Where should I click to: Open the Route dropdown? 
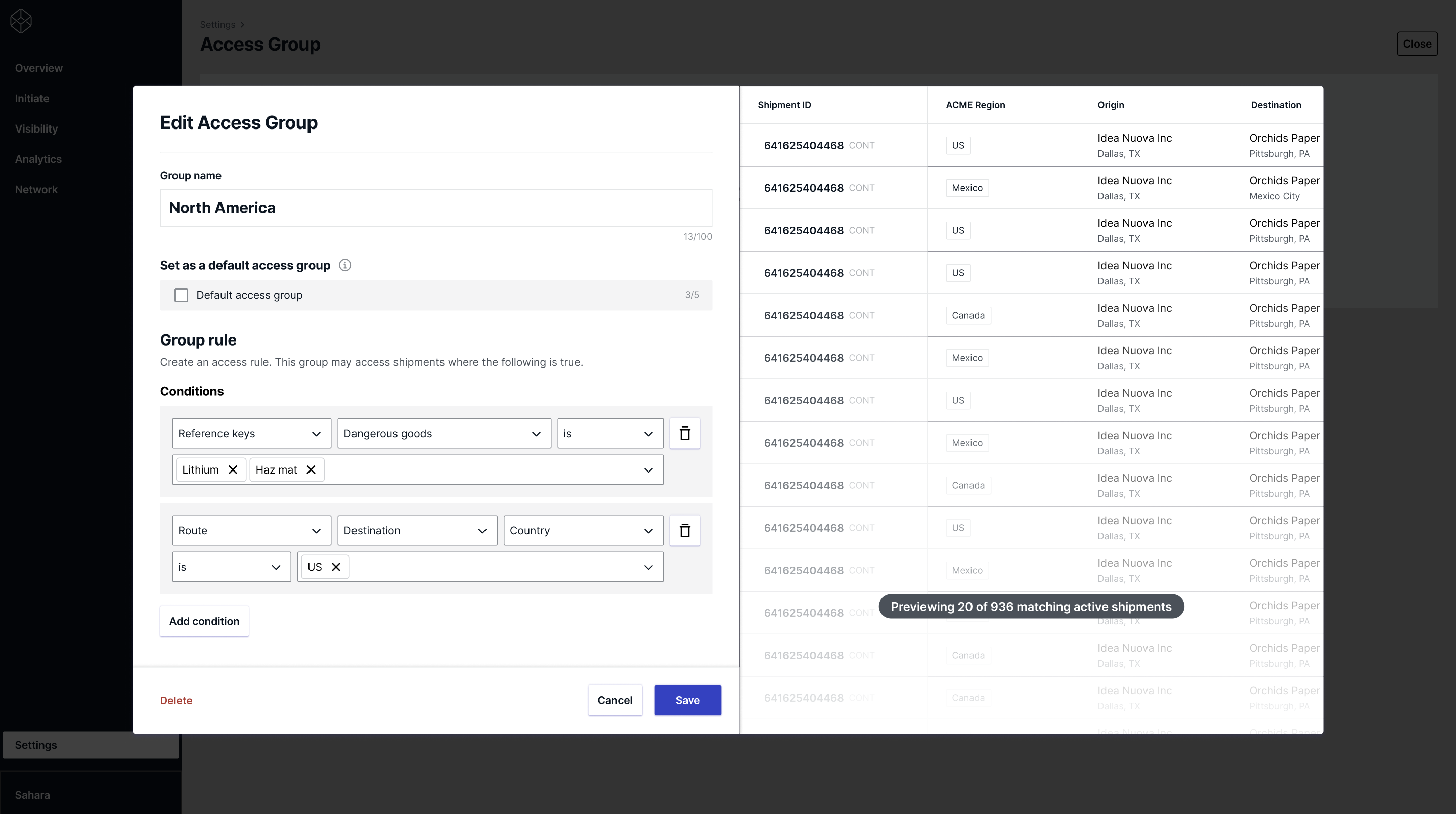click(x=251, y=531)
